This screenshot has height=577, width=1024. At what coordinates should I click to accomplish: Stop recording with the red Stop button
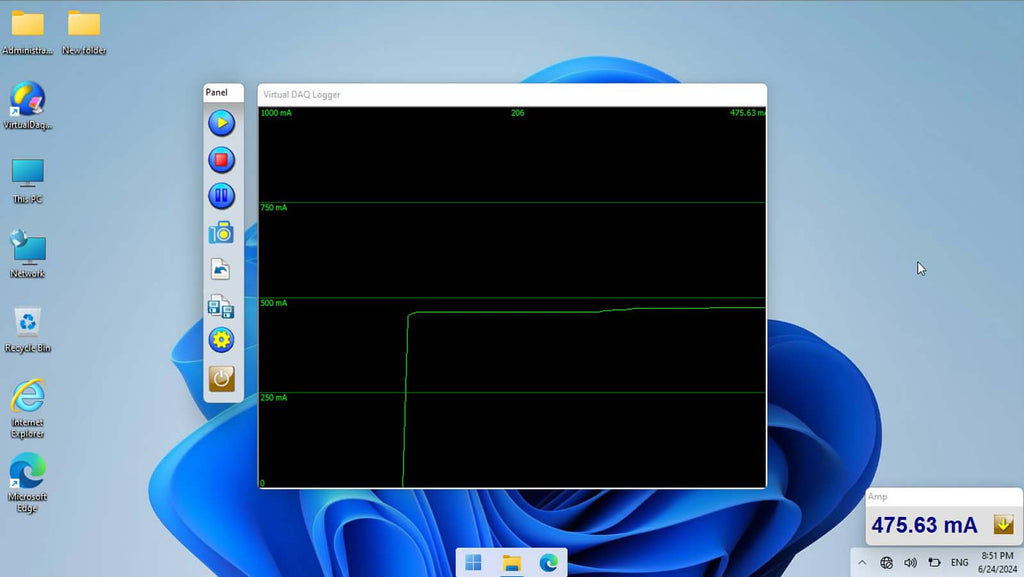click(221, 160)
